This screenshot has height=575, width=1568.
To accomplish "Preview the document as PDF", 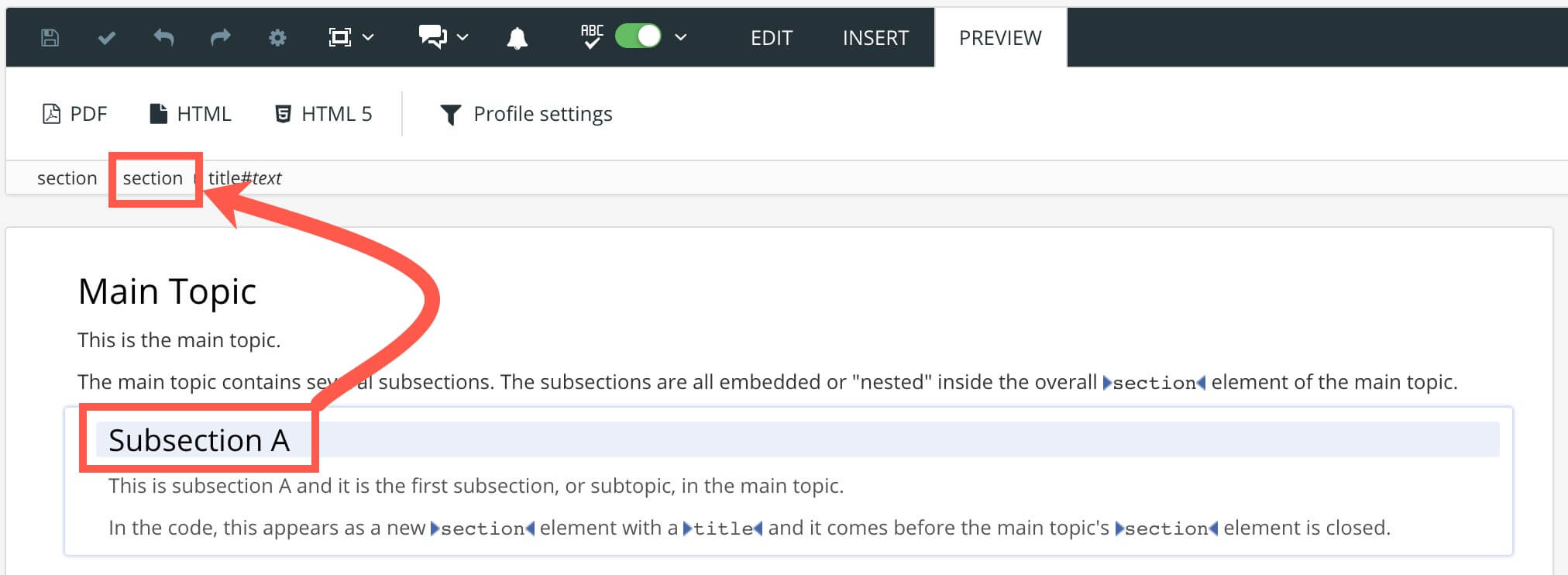I will pos(75,113).
